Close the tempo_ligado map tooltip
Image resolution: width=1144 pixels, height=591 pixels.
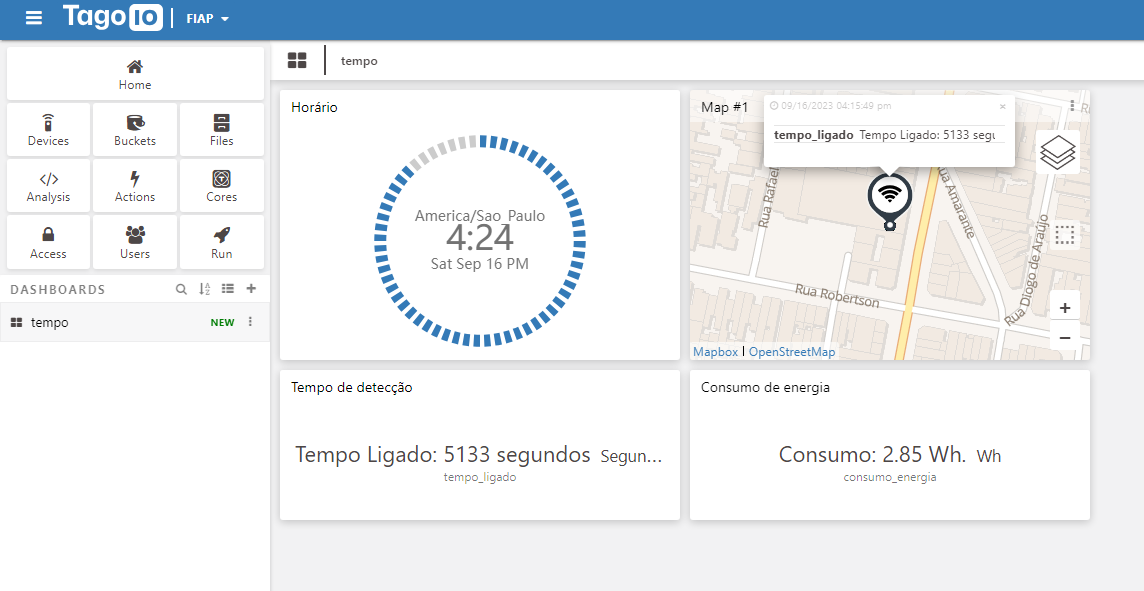coord(1003,106)
